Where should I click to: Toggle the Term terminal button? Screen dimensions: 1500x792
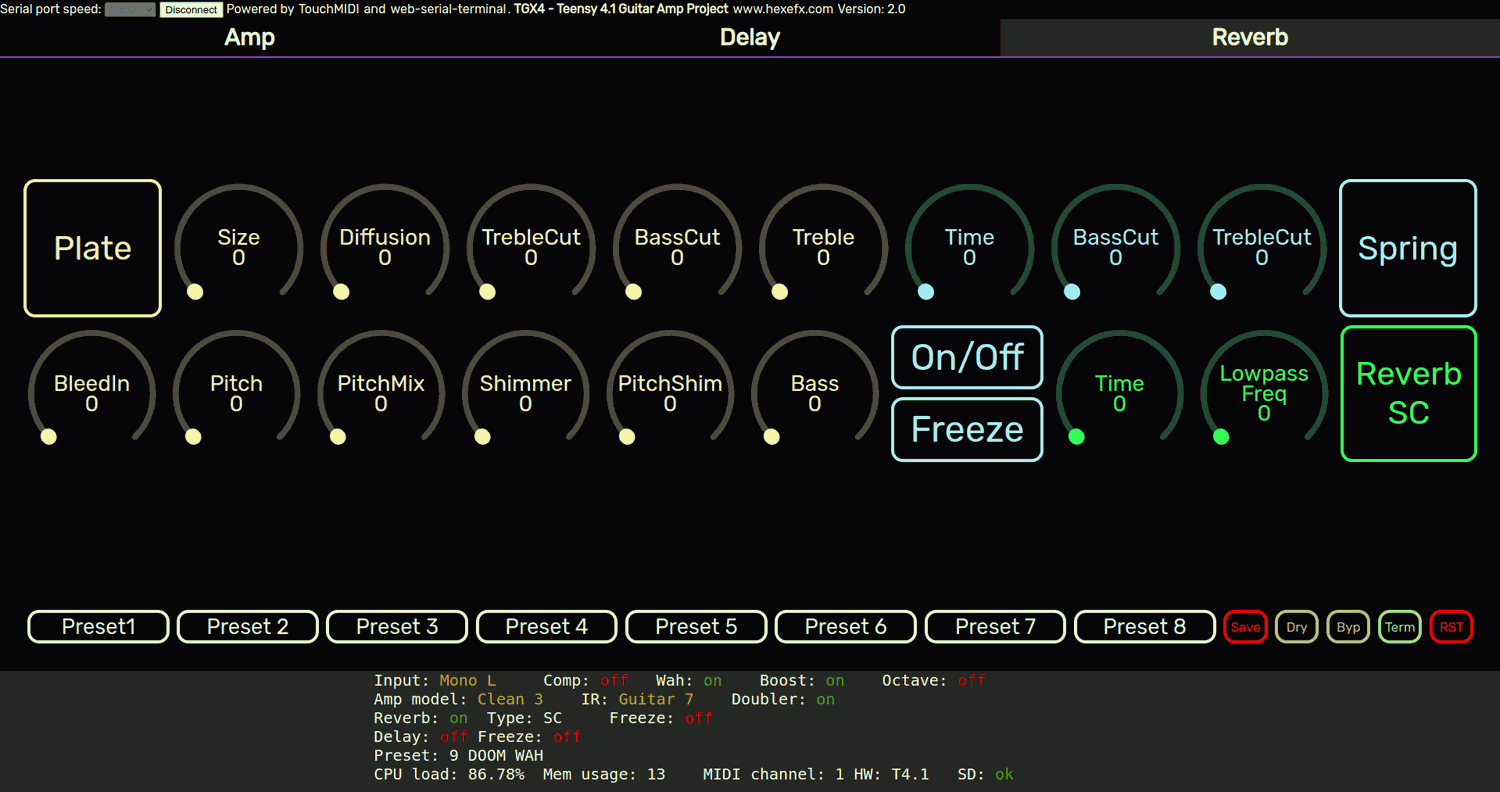1400,627
